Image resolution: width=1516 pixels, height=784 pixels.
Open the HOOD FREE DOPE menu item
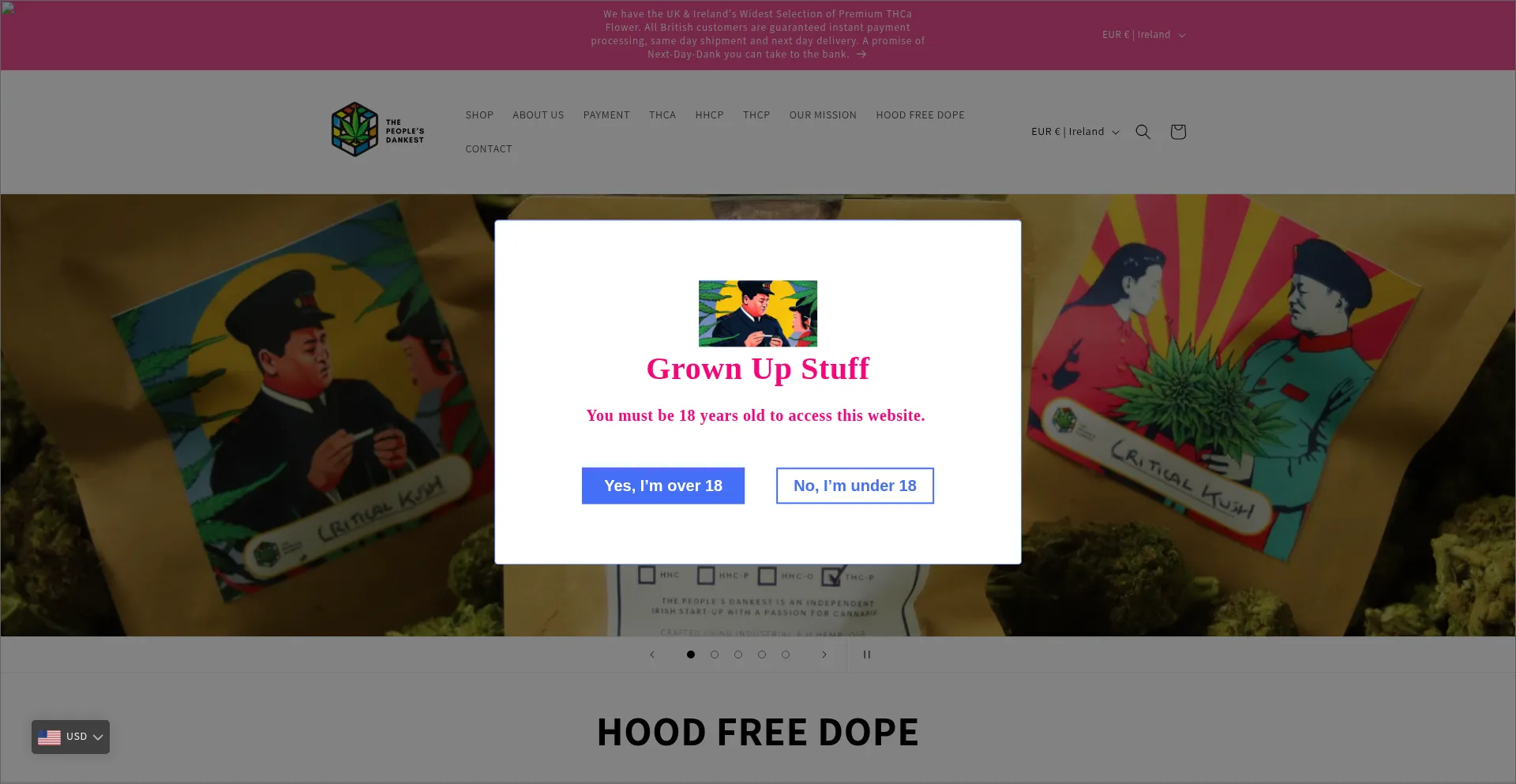920,115
